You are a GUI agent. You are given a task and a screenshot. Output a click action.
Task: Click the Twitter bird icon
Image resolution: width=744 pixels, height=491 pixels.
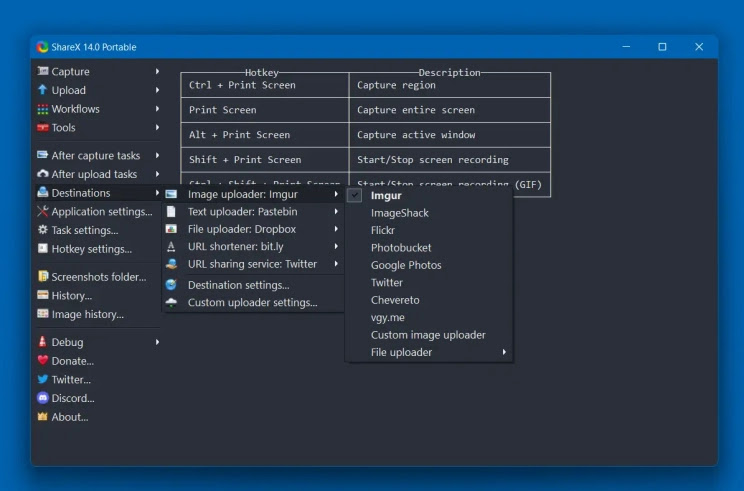pyautogui.click(x=43, y=379)
